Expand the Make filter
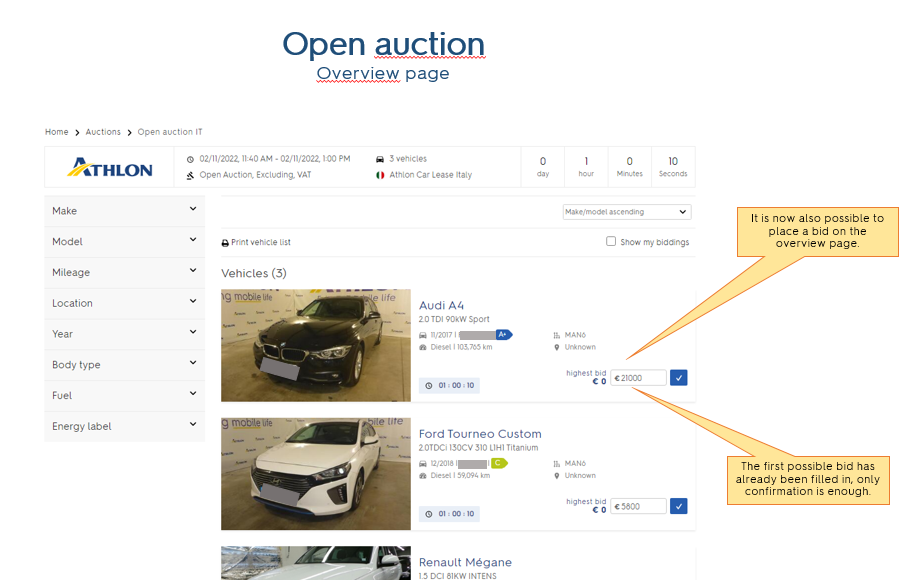 point(125,211)
